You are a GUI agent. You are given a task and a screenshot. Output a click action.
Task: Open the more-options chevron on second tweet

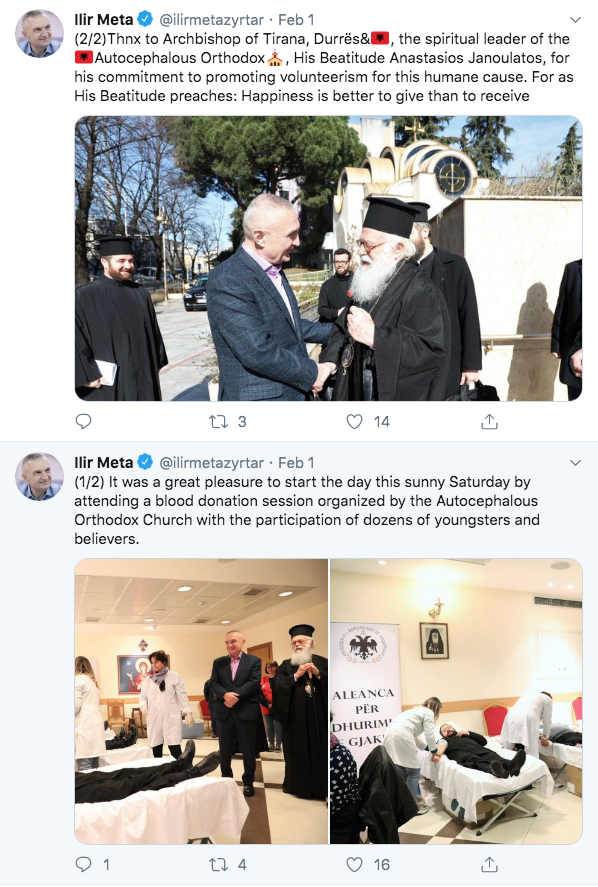coord(575,463)
